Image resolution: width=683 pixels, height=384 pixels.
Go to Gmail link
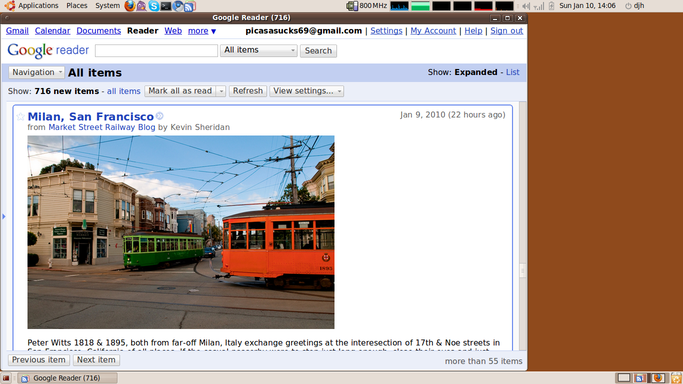[17, 31]
